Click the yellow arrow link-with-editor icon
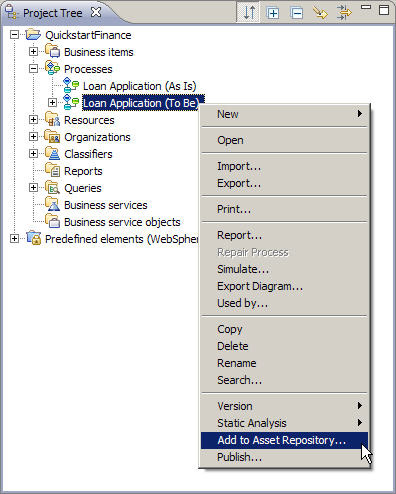Image resolution: width=396 pixels, height=494 pixels. point(320,13)
